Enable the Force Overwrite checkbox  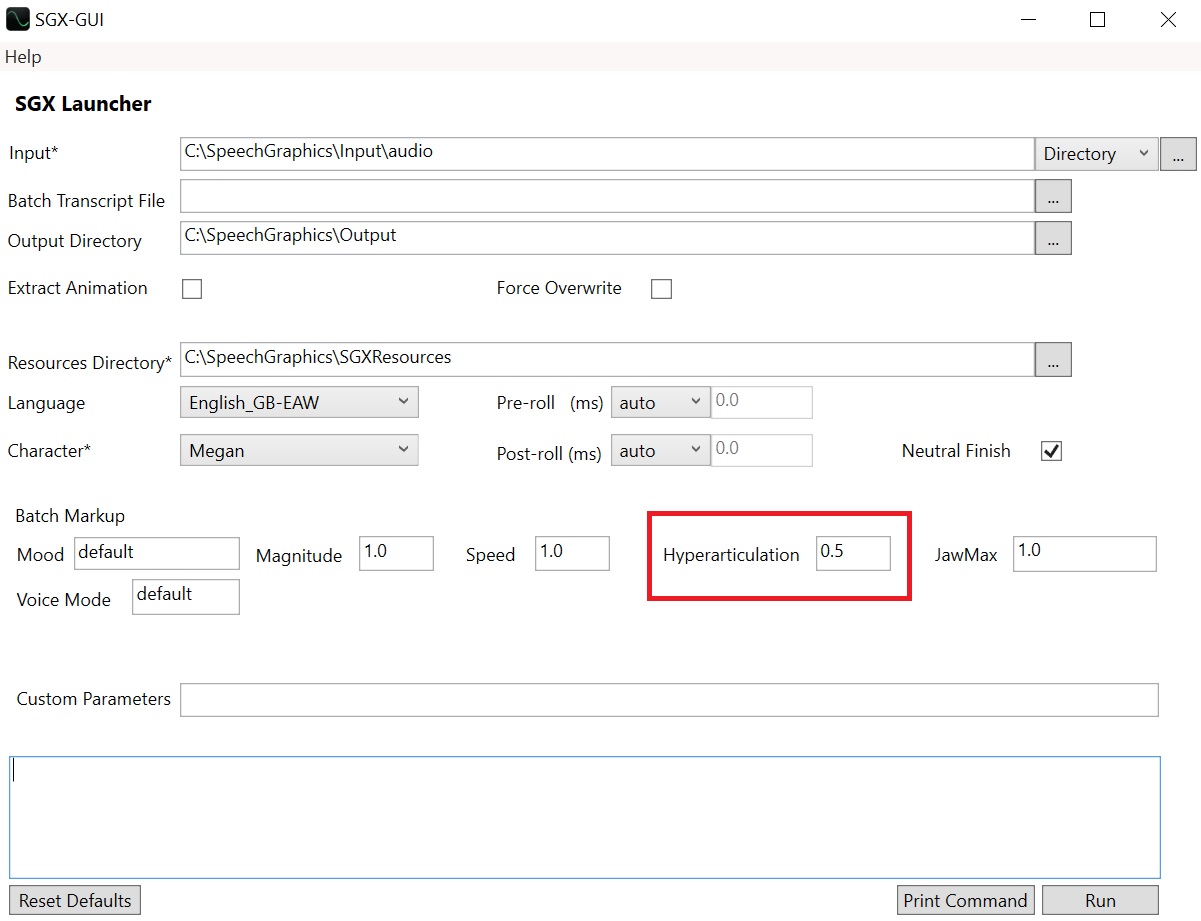coord(661,289)
